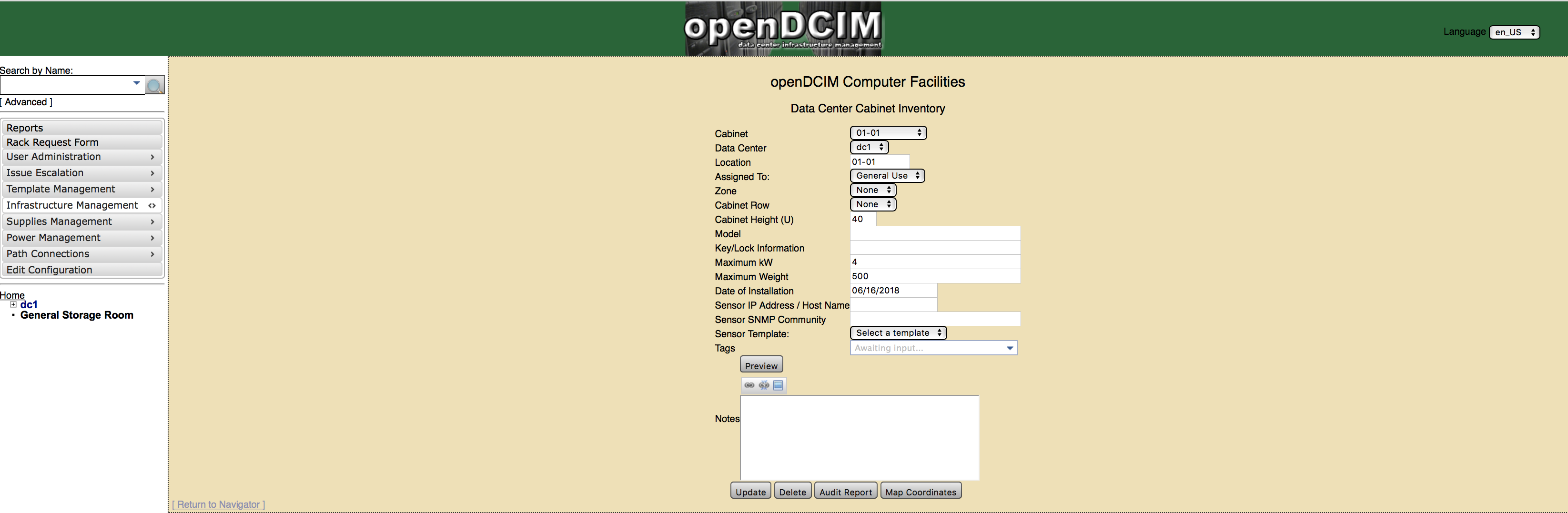Image resolution: width=1568 pixels, height=513 pixels.
Task: Click the insert image icon above Notes
Action: click(x=778, y=385)
